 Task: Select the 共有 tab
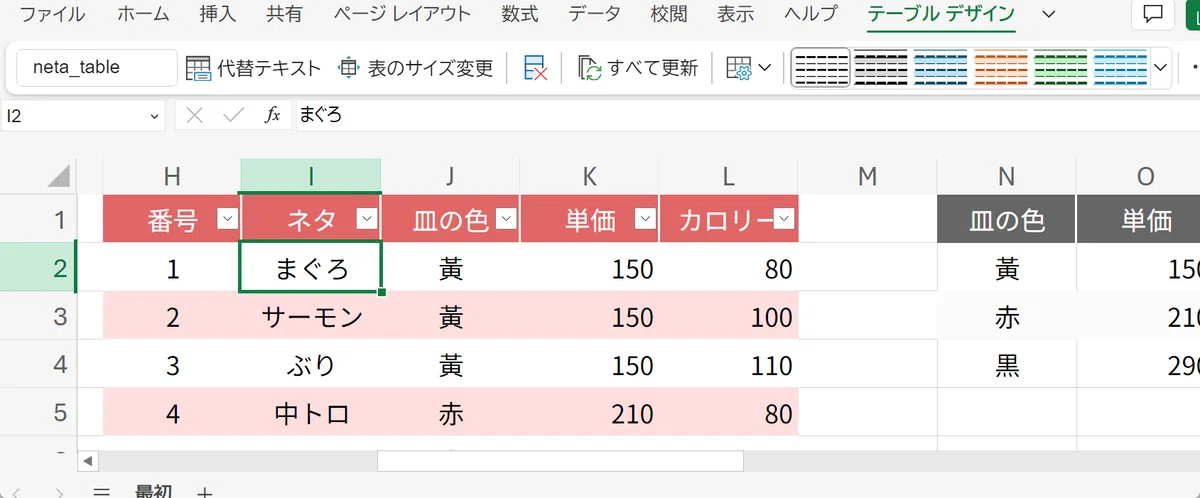coord(283,15)
